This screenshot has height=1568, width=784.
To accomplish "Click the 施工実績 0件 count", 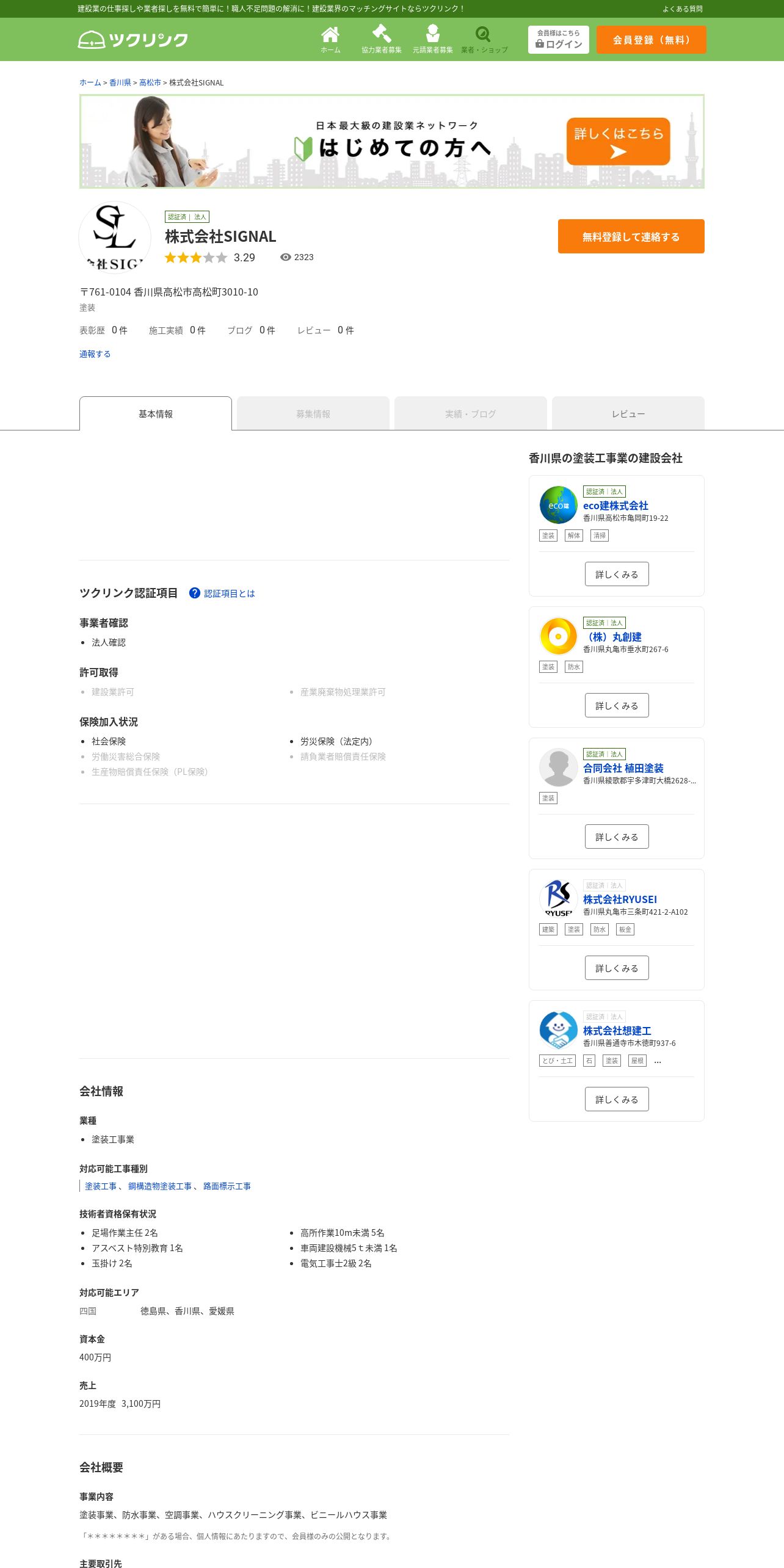I will [177, 330].
